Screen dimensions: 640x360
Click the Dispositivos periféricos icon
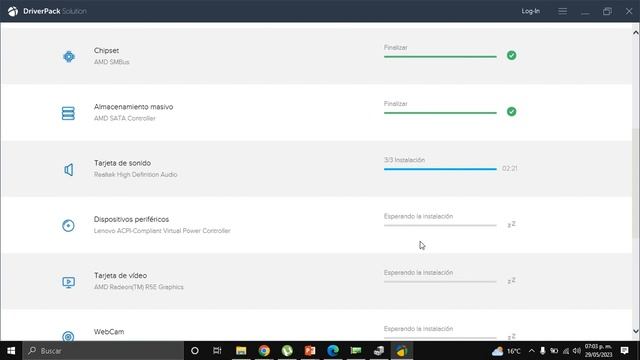point(68,226)
